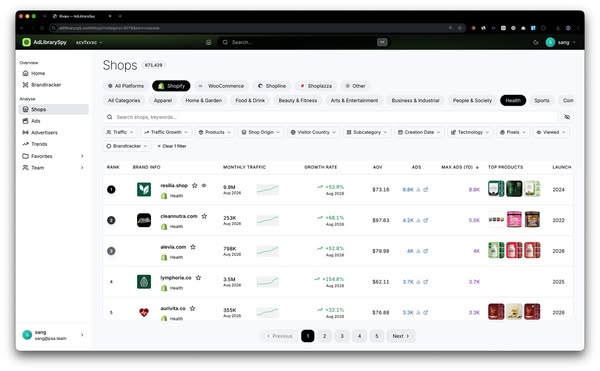Favorite resilia.shop with its star icon

194,186
